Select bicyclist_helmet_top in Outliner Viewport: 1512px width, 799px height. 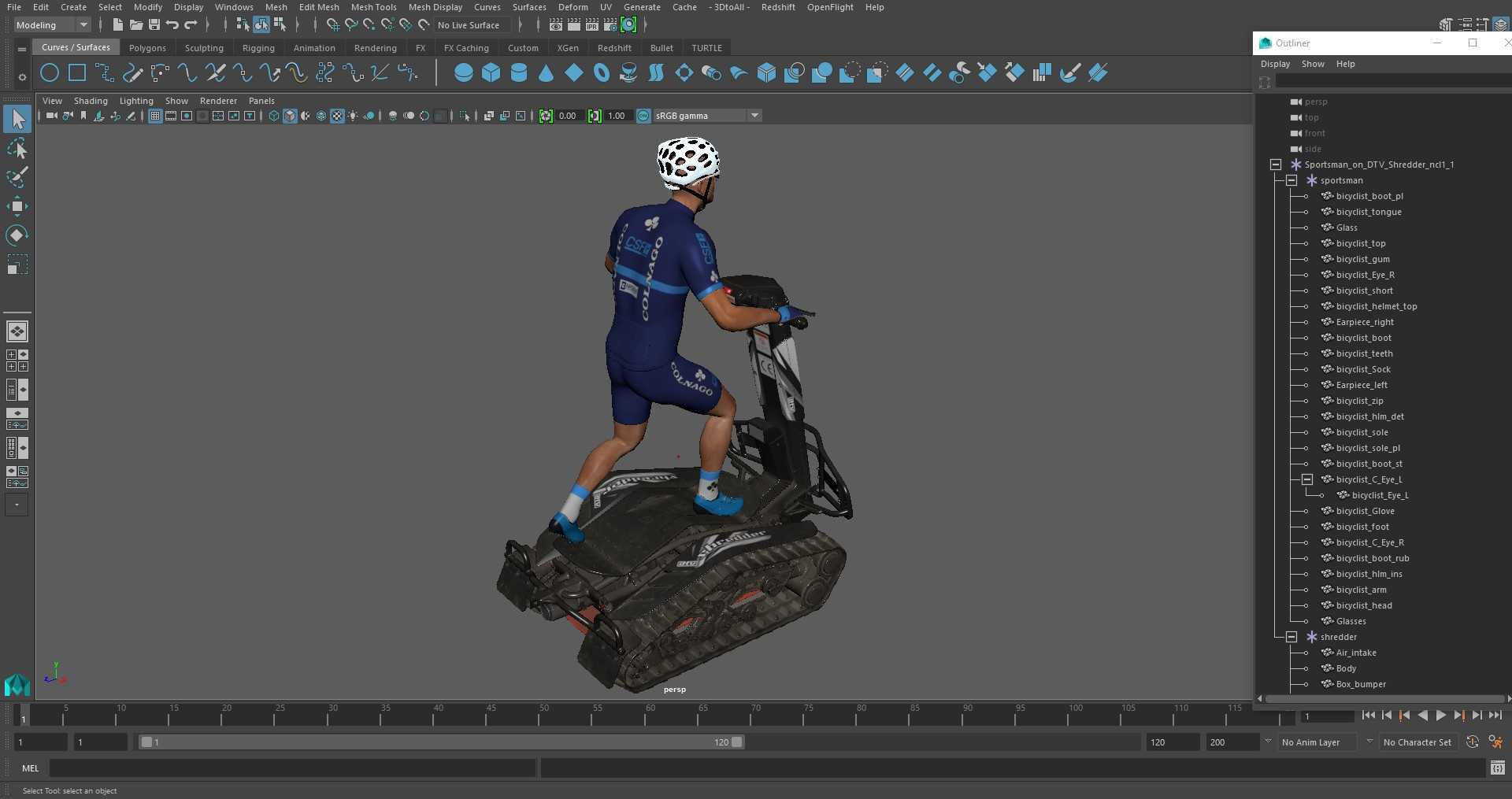pyautogui.click(x=1376, y=306)
